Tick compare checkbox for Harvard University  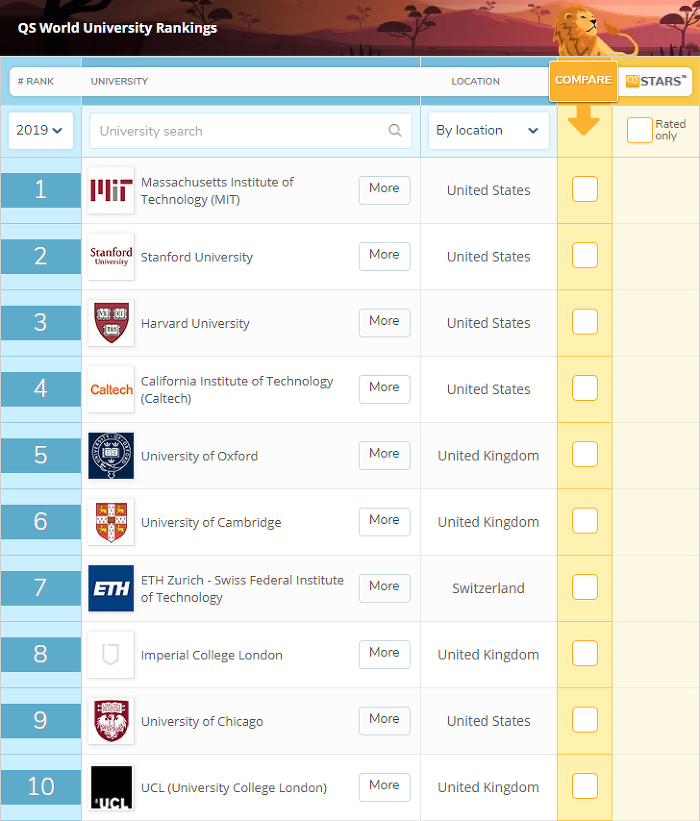(x=585, y=321)
